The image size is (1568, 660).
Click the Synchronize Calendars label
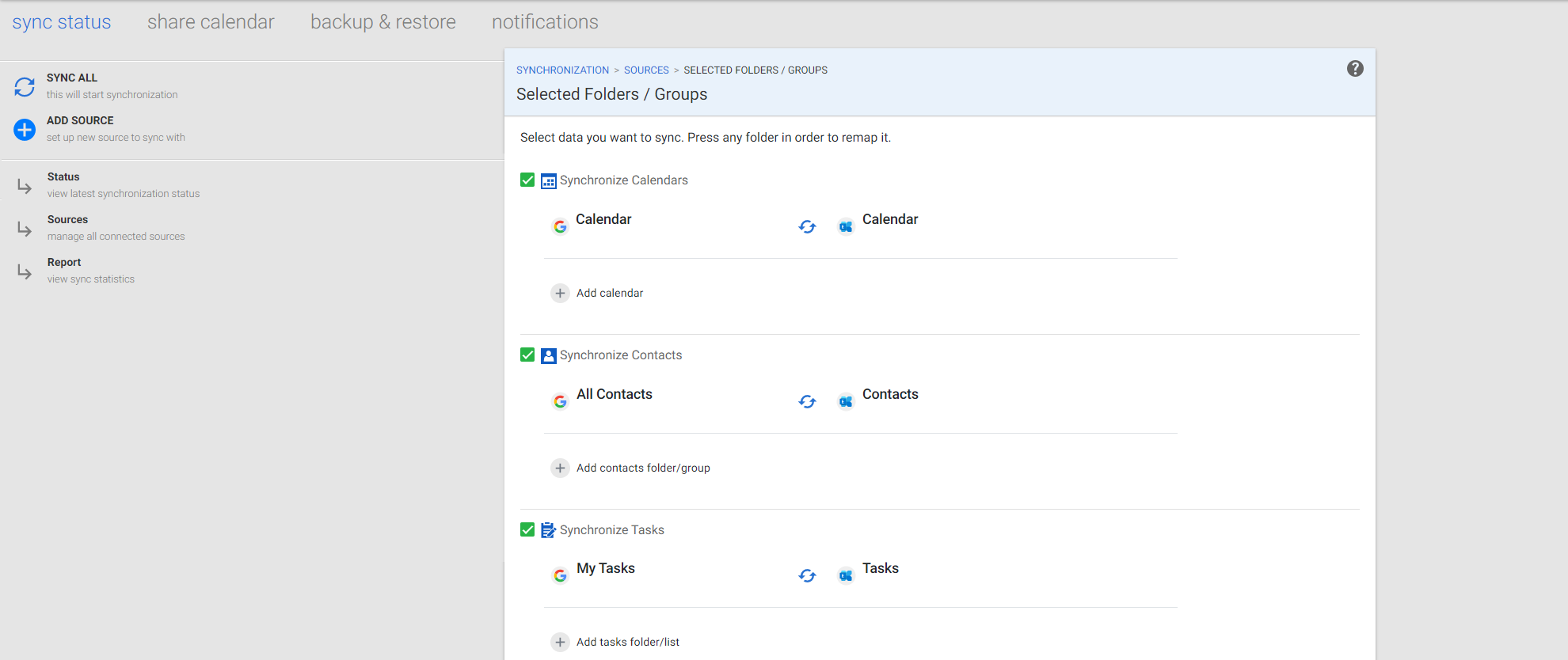click(624, 180)
